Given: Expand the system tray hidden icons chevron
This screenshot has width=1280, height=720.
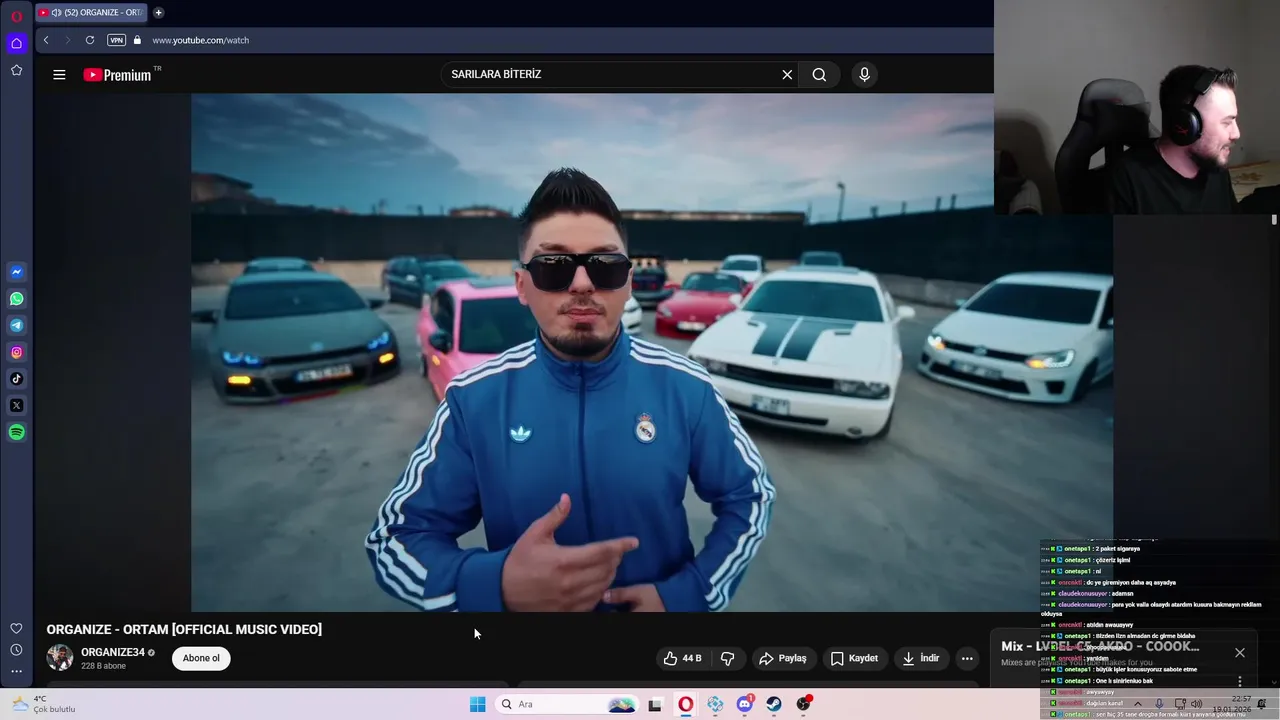Looking at the screenshot, I should 1137,704.
